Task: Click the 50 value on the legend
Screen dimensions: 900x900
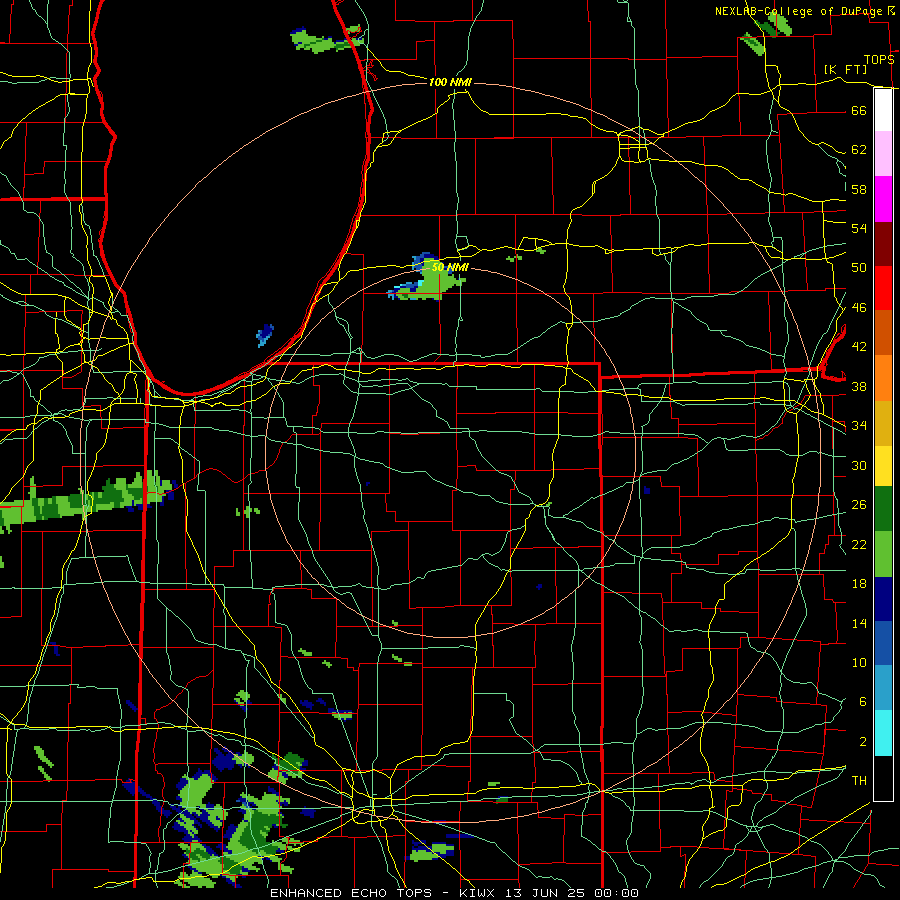Action: pyautogui.click(x=859, y=268)
